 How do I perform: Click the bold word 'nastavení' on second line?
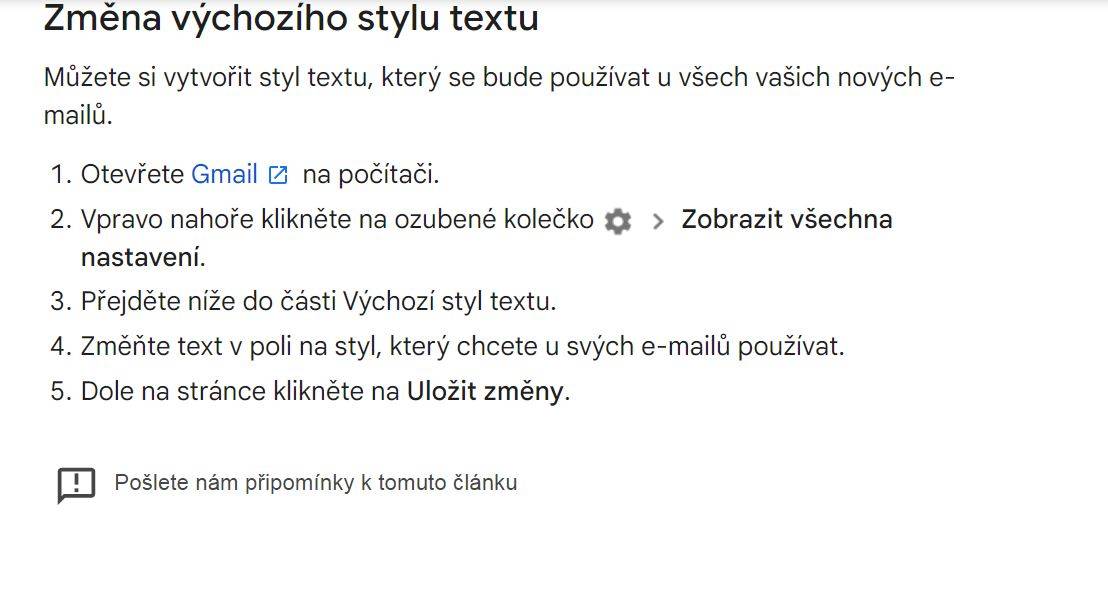141,257
